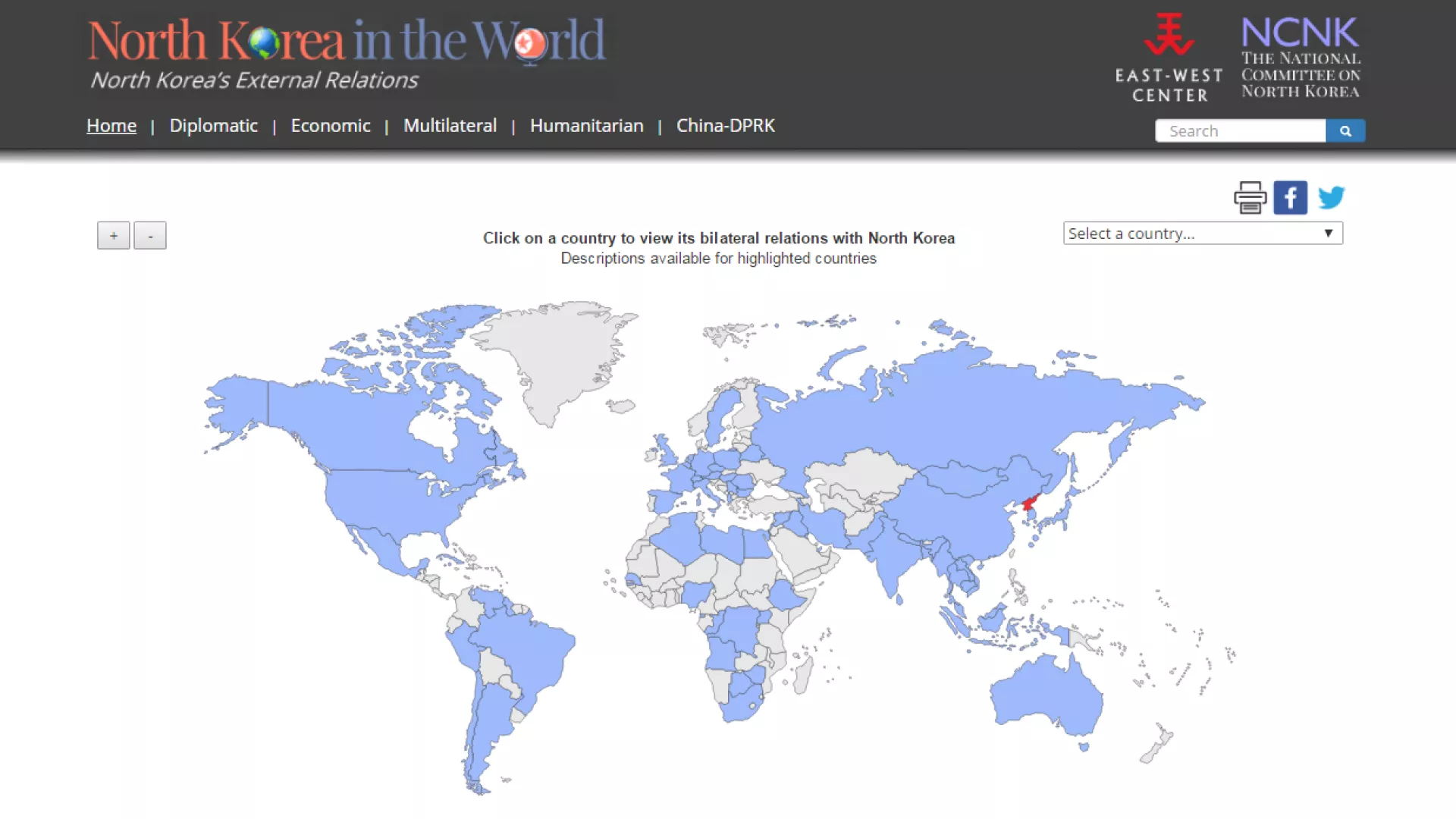
Task: Open the print page icon
Action: click(x=1250, y=197)
